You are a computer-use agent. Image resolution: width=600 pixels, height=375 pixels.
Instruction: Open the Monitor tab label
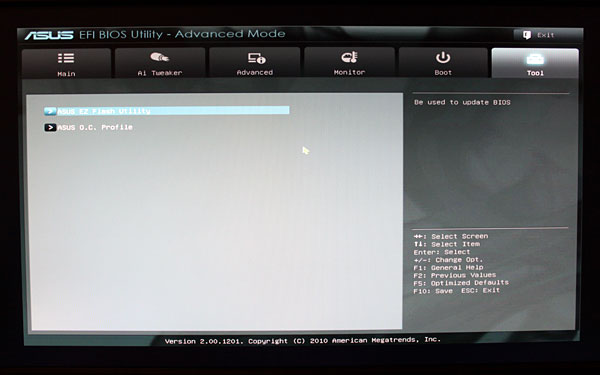pyautogui.click(x=349, y=72)
